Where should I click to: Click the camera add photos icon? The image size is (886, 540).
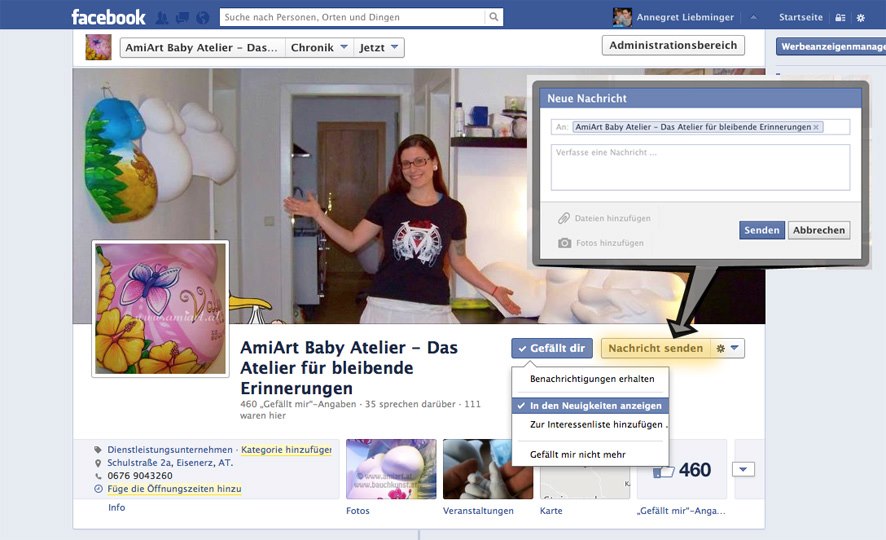coord(564,243)
